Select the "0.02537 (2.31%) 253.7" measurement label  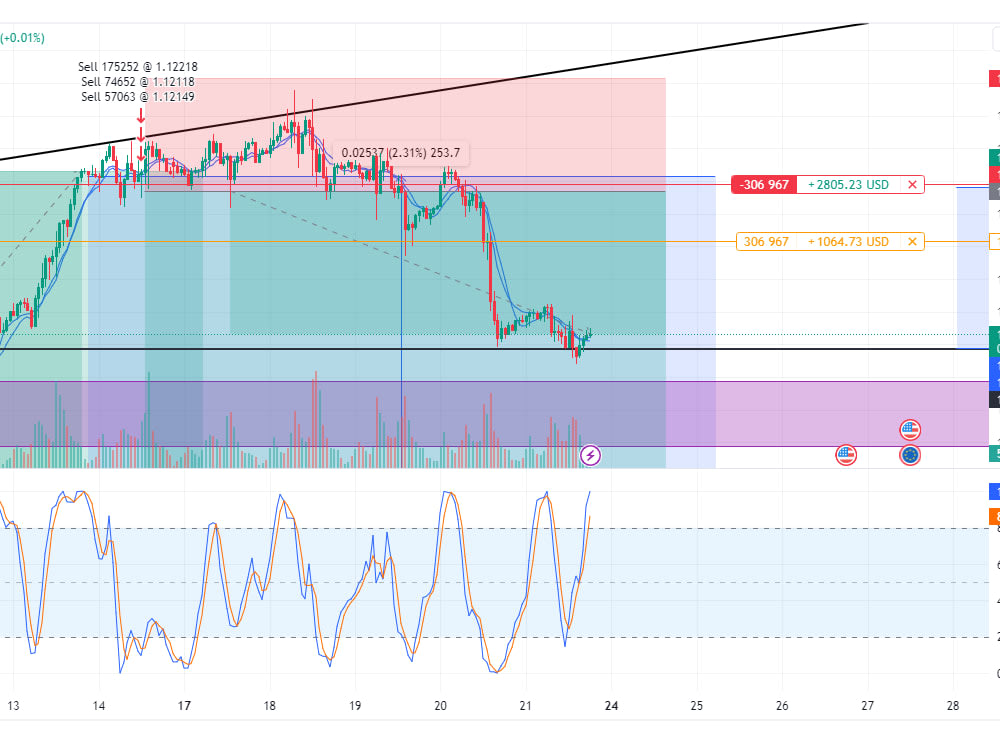point(400,153)
